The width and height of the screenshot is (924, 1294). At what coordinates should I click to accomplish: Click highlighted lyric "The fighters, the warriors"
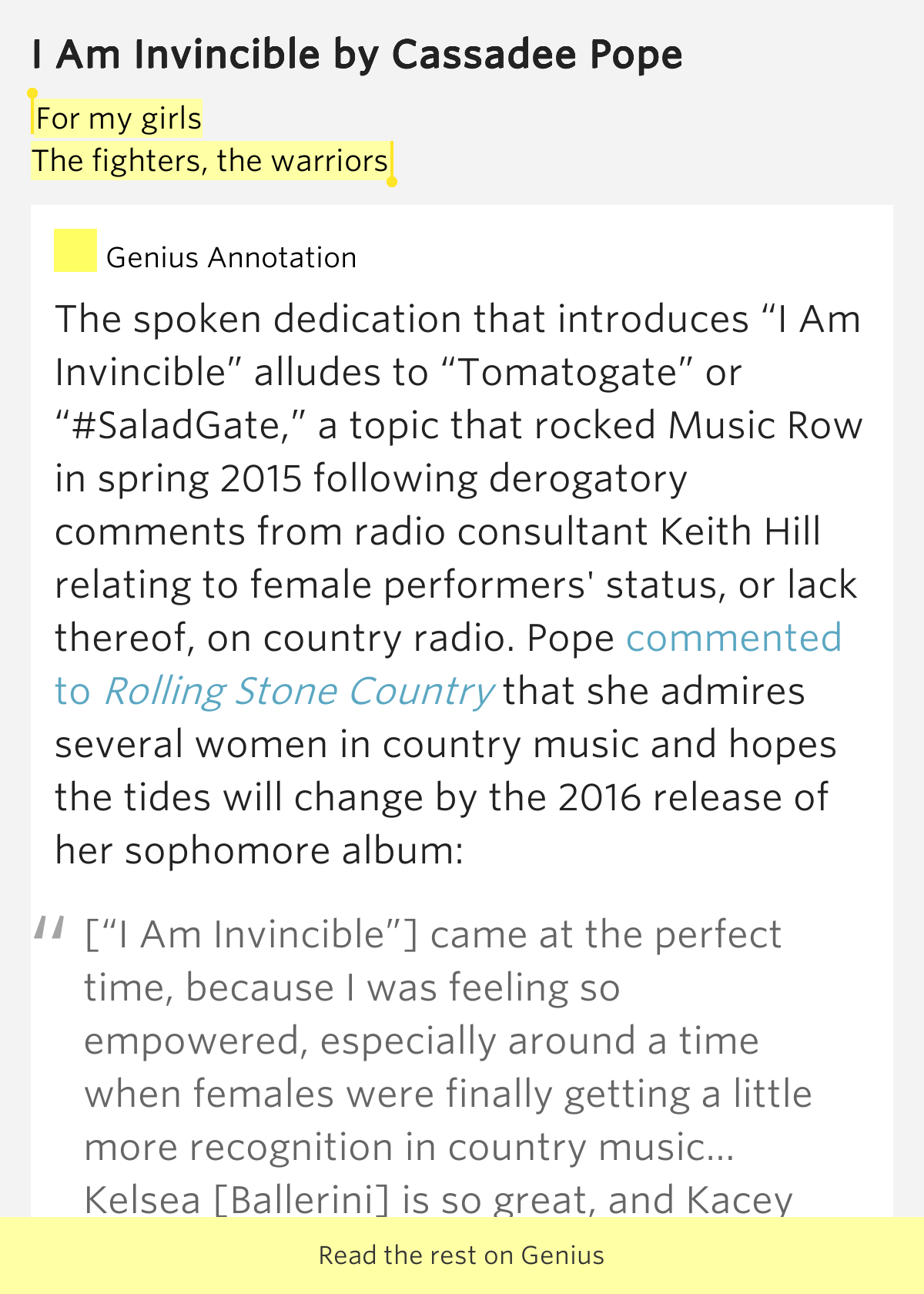tap(209, 161)
